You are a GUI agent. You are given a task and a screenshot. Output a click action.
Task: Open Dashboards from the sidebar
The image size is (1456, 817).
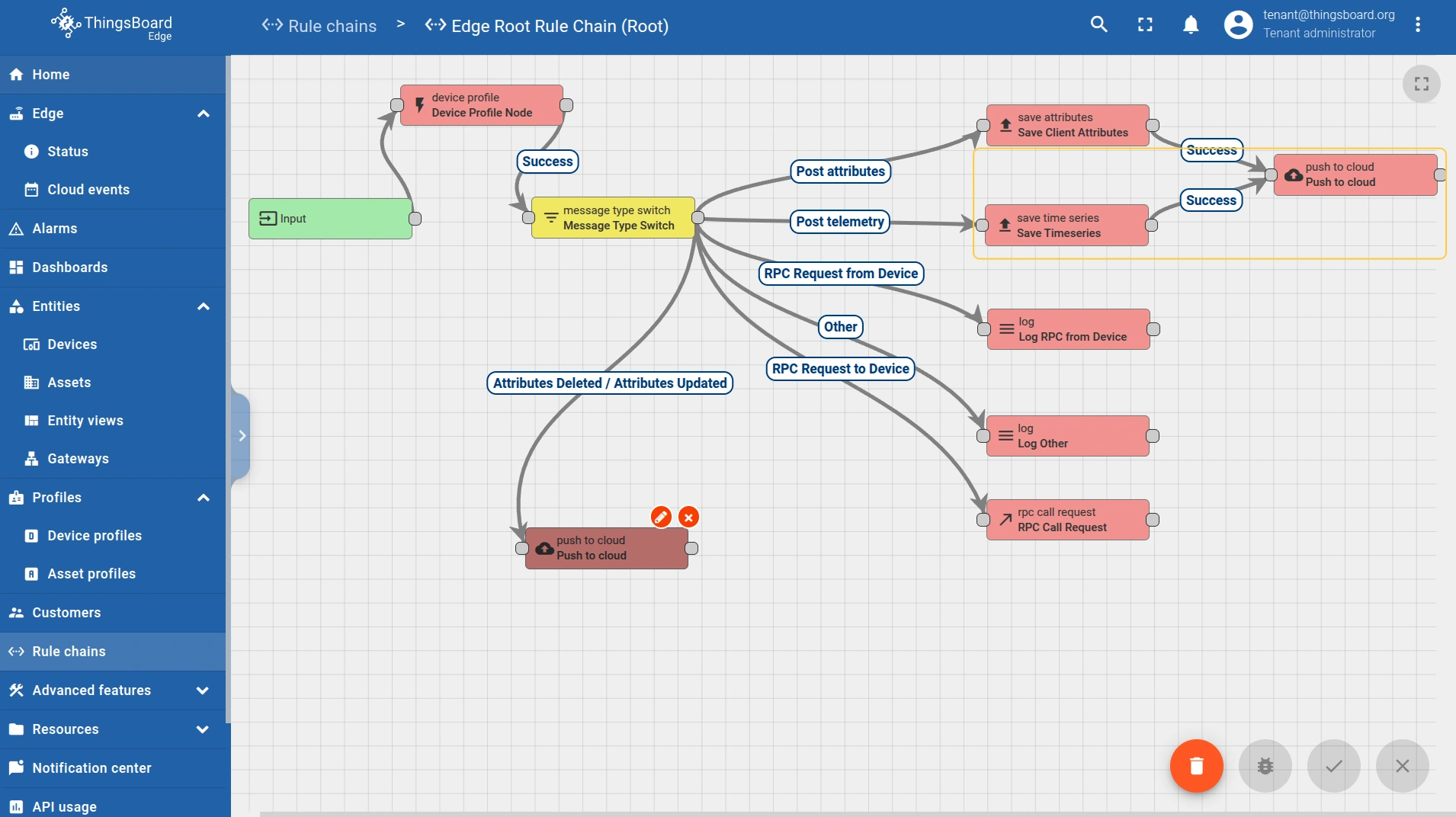click(70, 268)
